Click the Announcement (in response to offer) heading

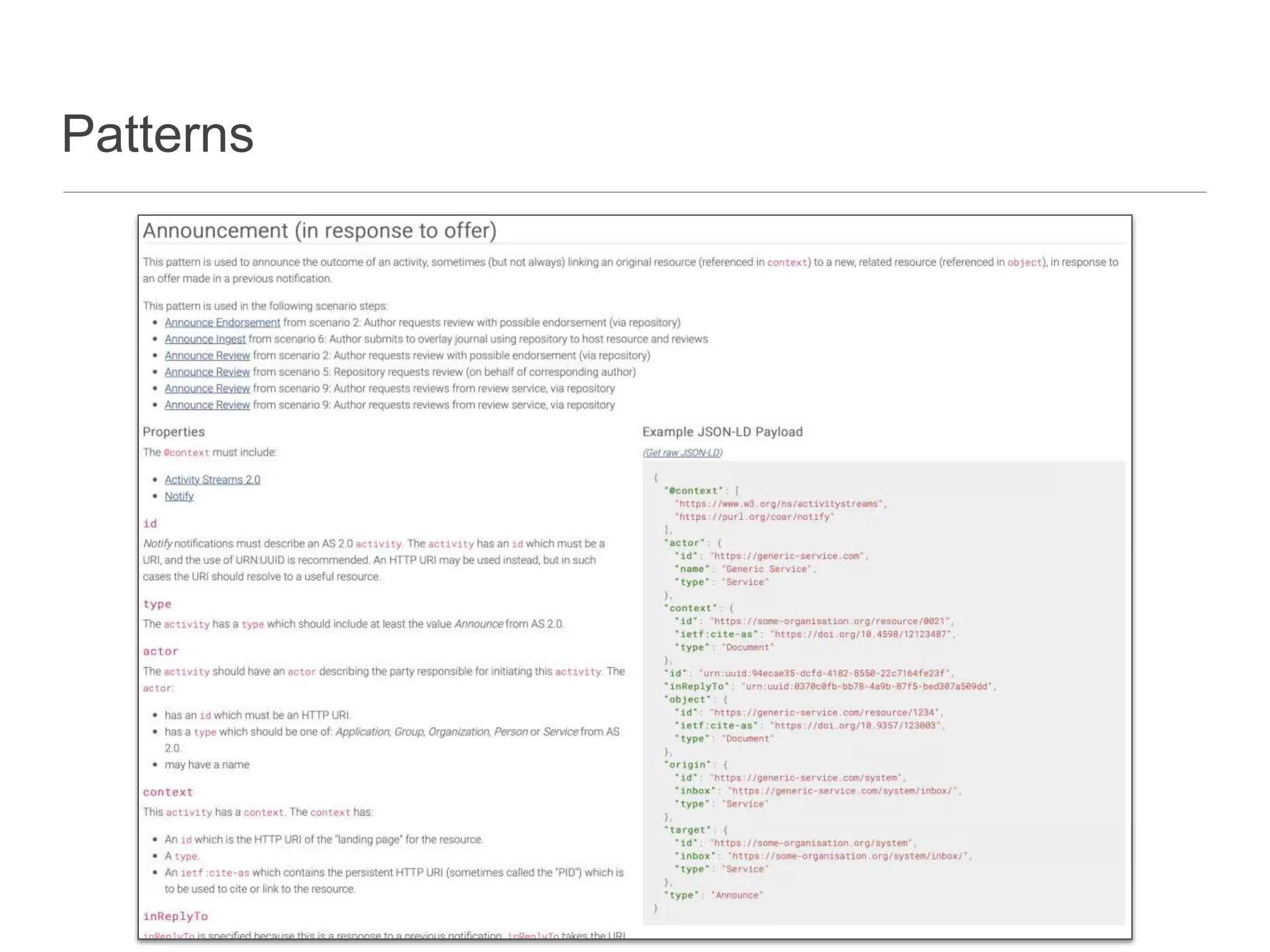tap(319, 231)
